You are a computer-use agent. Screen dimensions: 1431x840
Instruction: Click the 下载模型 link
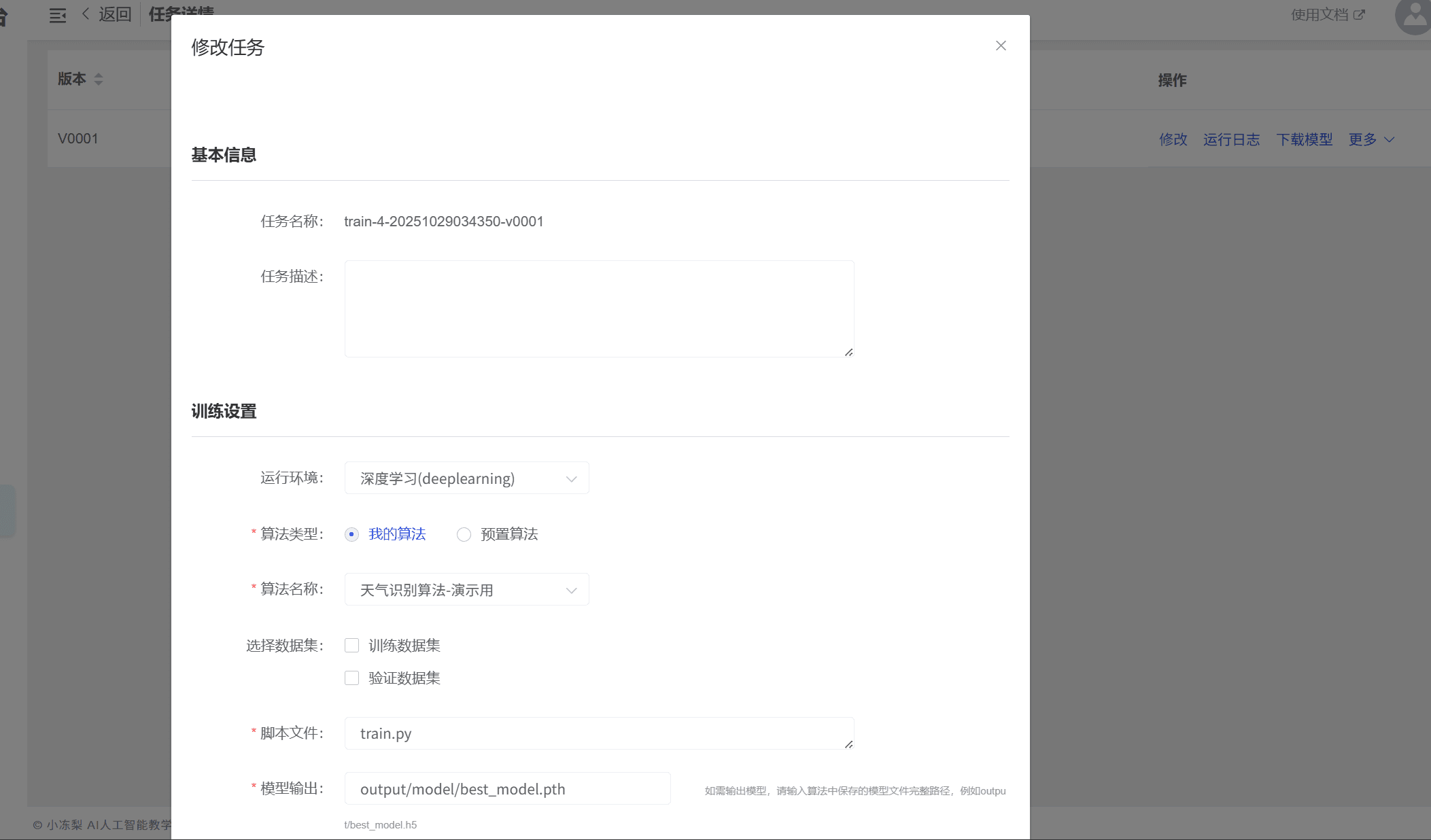1304,140
